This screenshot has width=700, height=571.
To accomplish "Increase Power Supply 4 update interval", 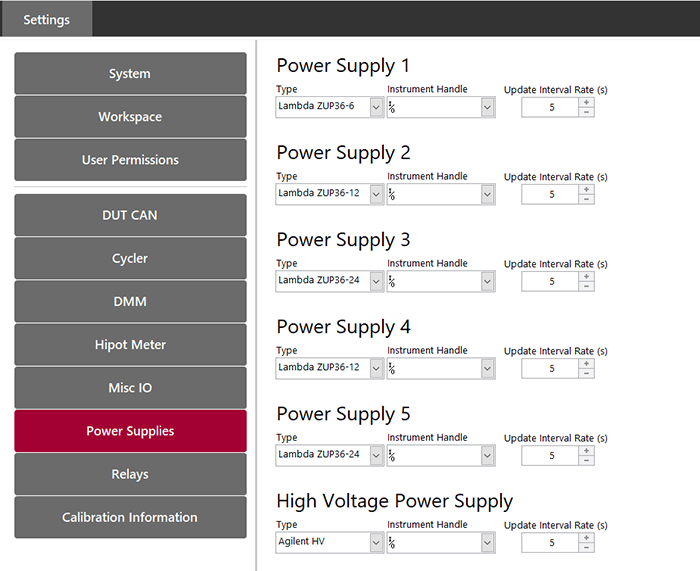I will (586, 363).
